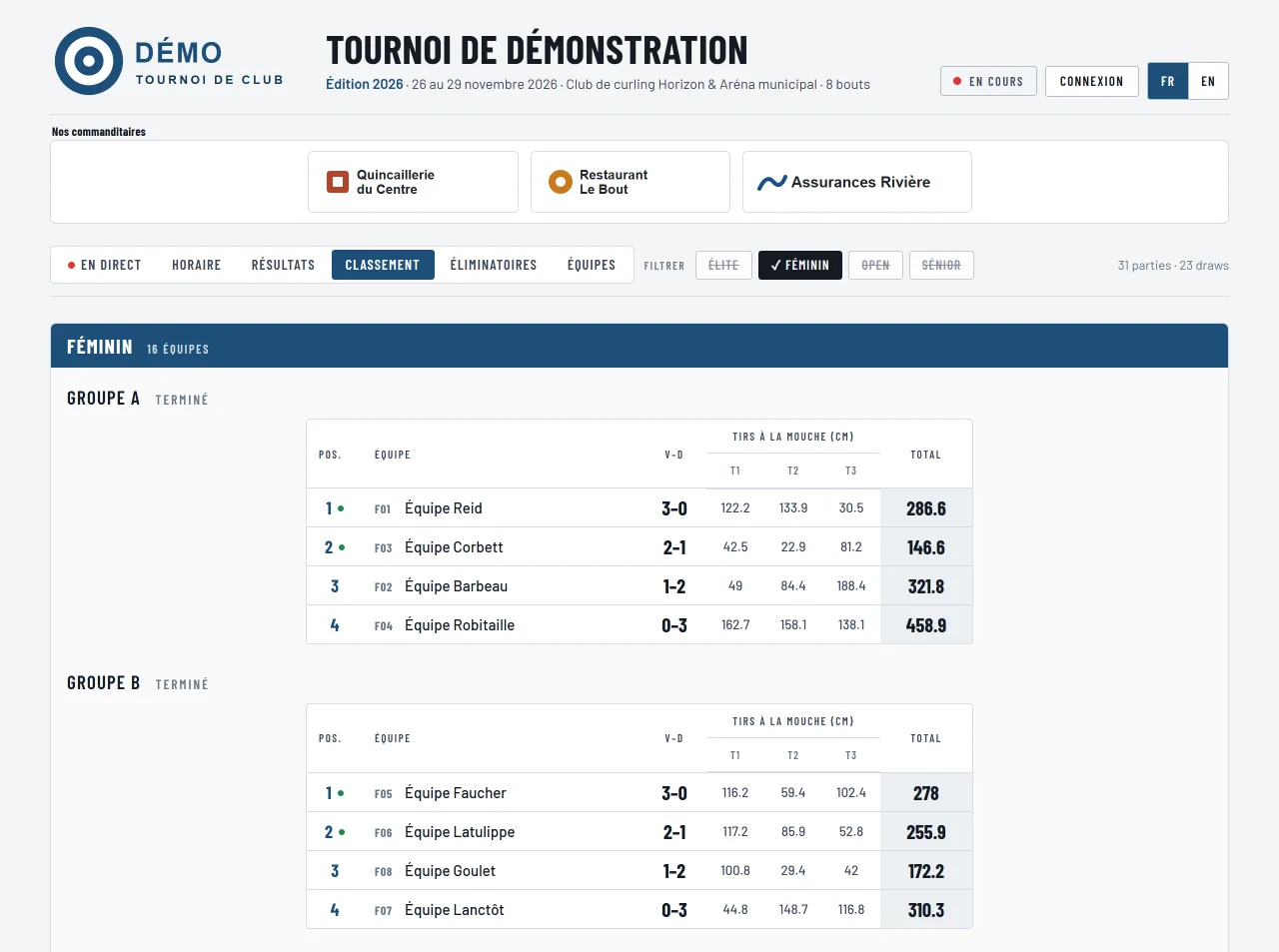Click the 3-0 record of Équipe Faucher
The width and height of the screenshot is (1279, 952).
674,793
